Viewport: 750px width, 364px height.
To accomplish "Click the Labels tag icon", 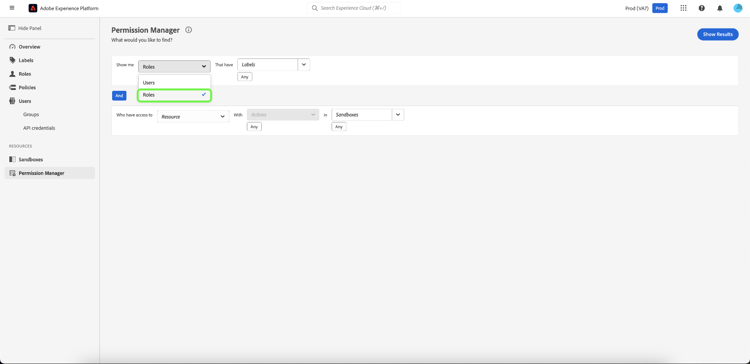I will pos(12,60).
